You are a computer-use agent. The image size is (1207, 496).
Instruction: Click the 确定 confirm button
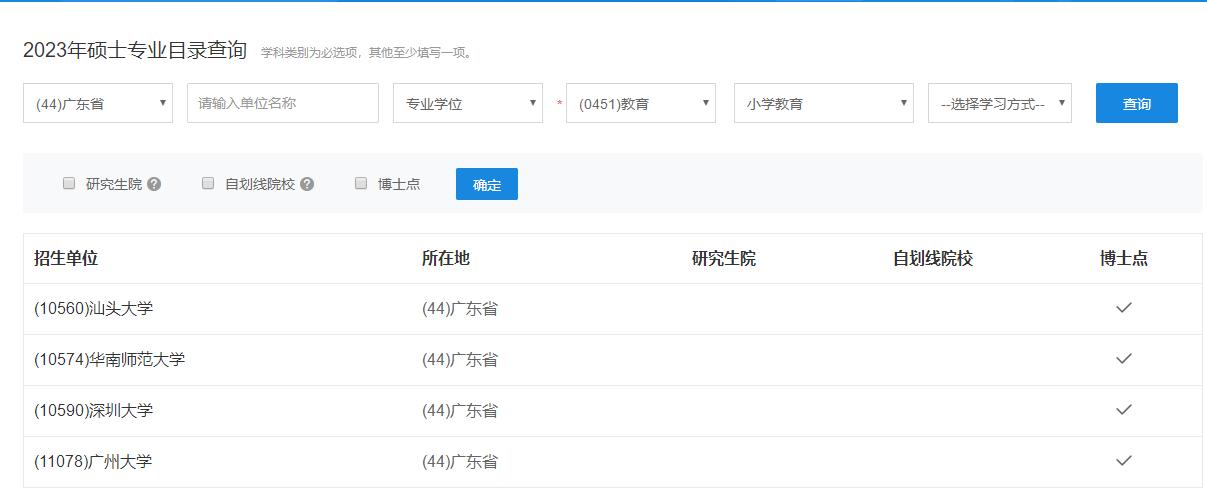point(487,184)
